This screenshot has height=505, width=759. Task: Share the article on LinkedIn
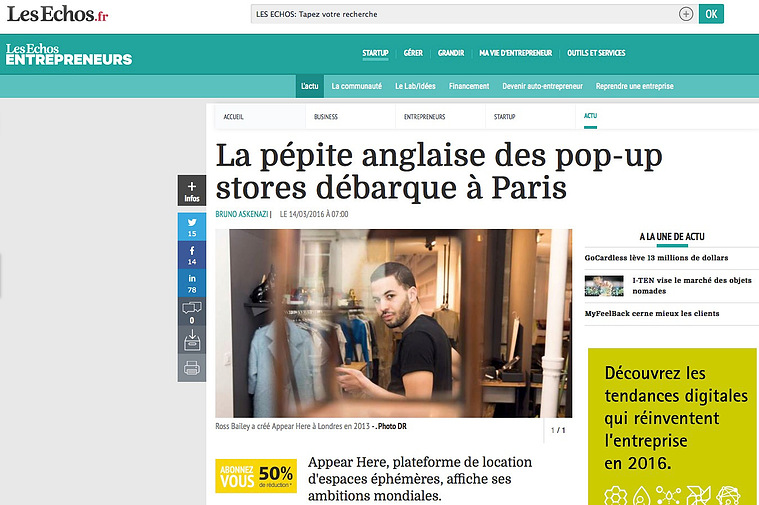(192, 283)
